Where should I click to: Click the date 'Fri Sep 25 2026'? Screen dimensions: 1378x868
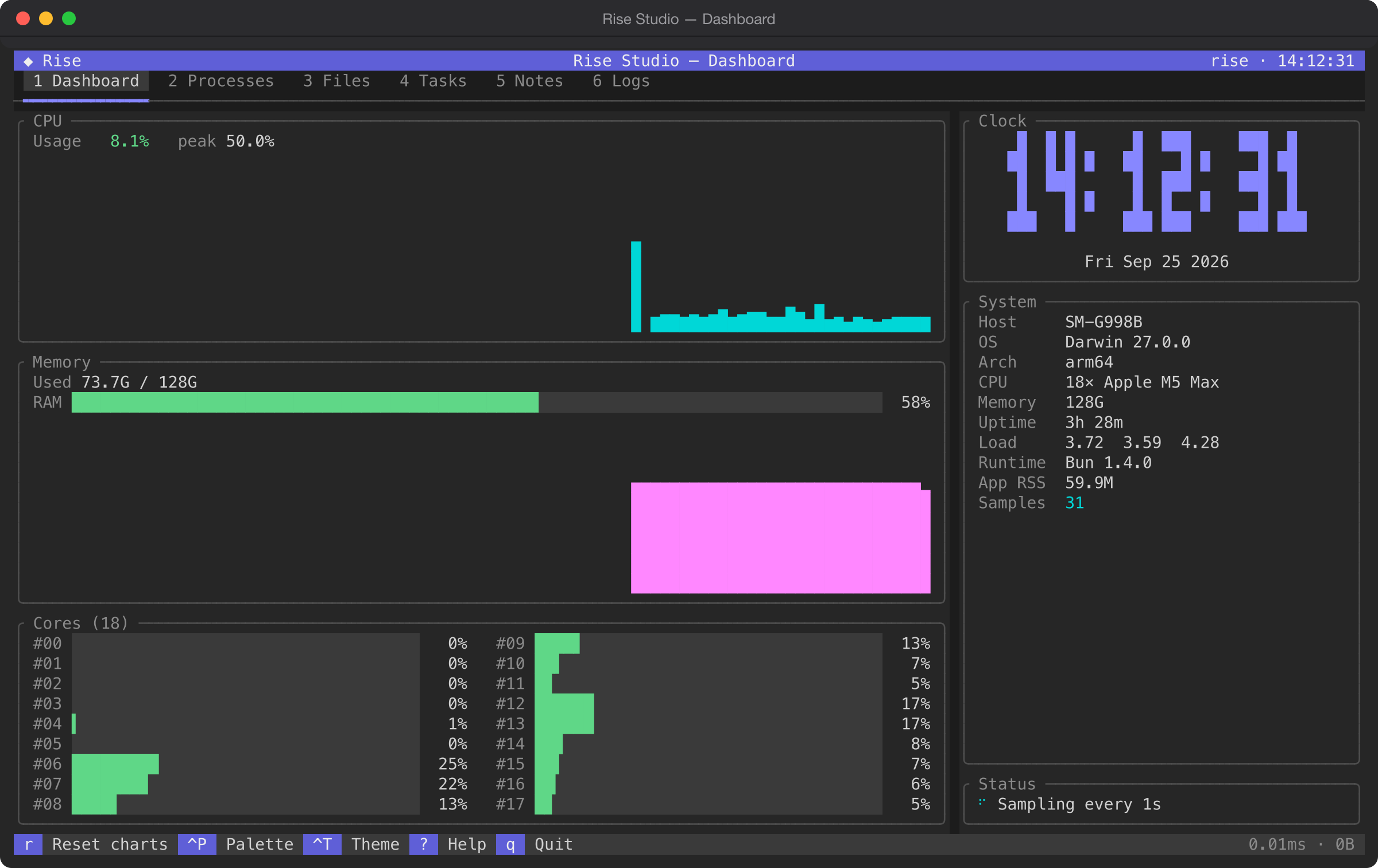click(x=1156, y=262)
